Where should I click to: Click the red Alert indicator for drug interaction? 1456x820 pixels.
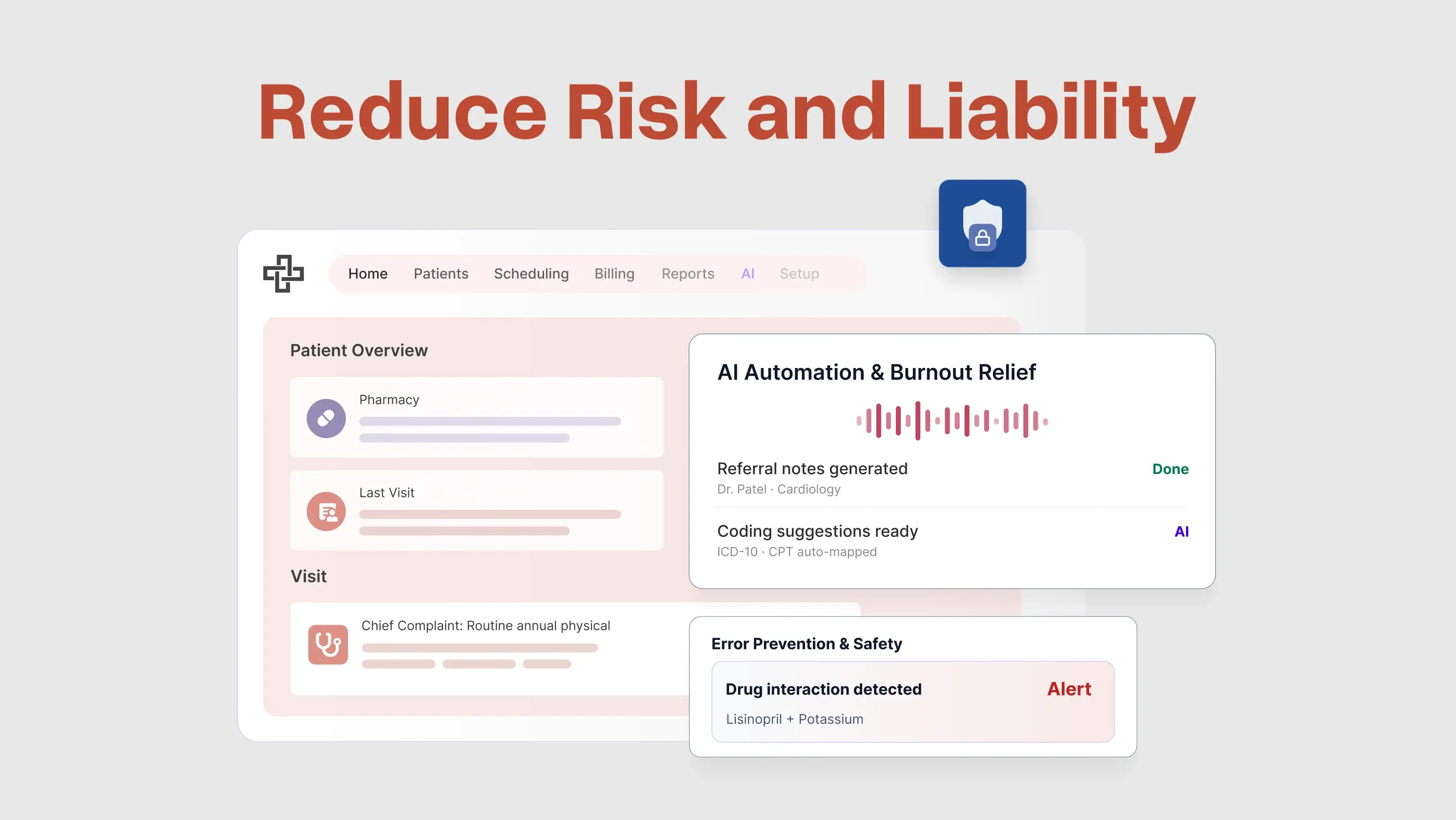(x=1068, y=689)
